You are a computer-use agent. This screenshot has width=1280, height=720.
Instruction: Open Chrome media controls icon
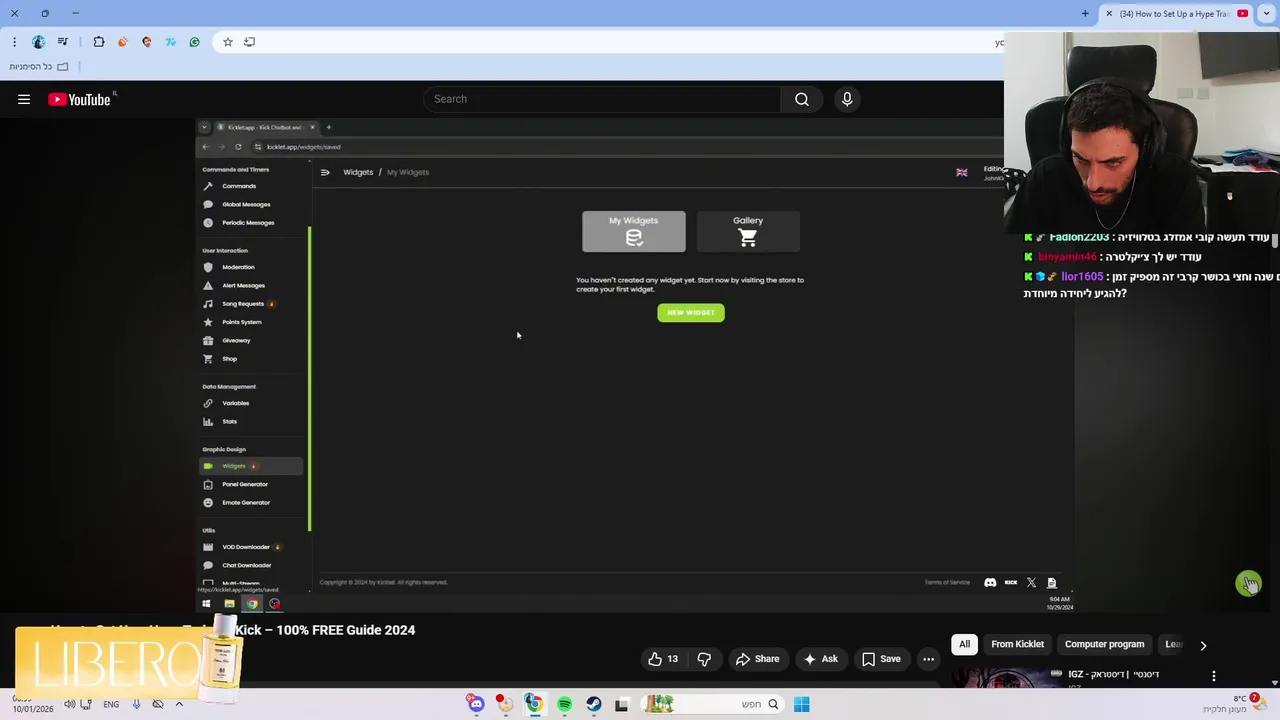coord(63,42)
